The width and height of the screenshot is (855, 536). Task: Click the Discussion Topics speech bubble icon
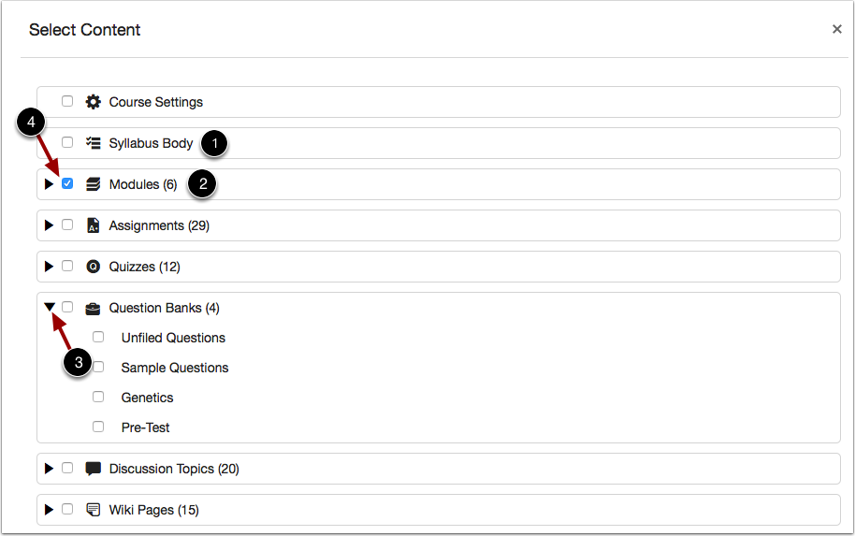[93, 469]
